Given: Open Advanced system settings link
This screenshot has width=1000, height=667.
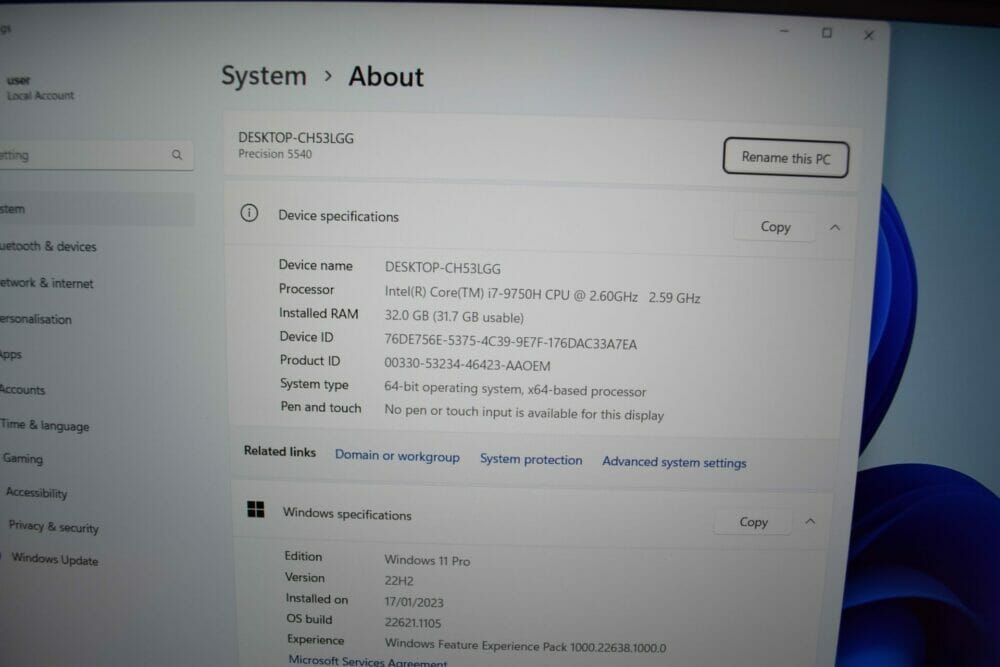Looking at the screenshot, I should click(674, 462).
